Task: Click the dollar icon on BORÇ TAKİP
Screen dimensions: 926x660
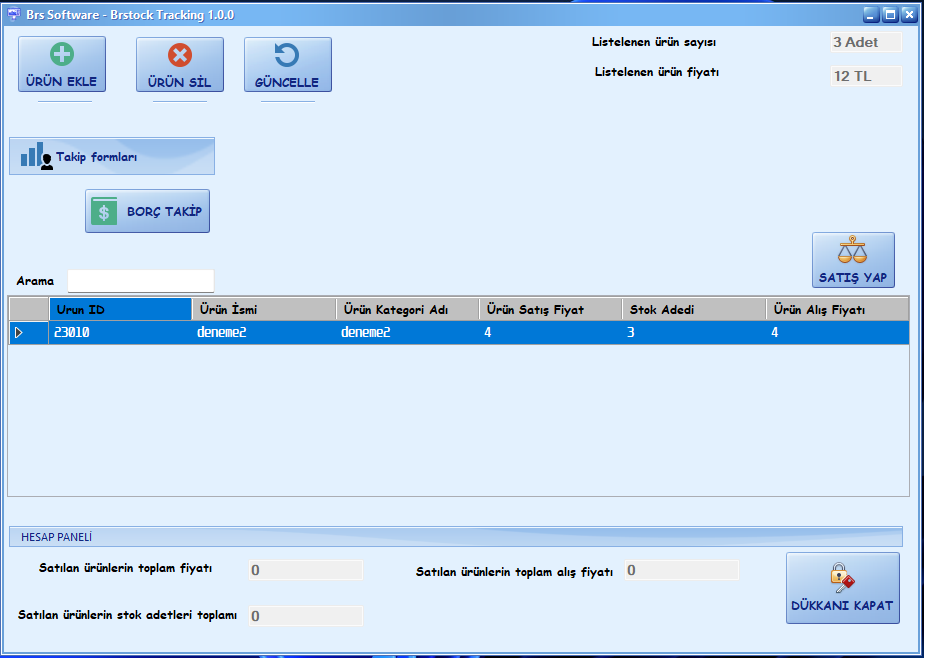Action: click(x=105, y=211)
